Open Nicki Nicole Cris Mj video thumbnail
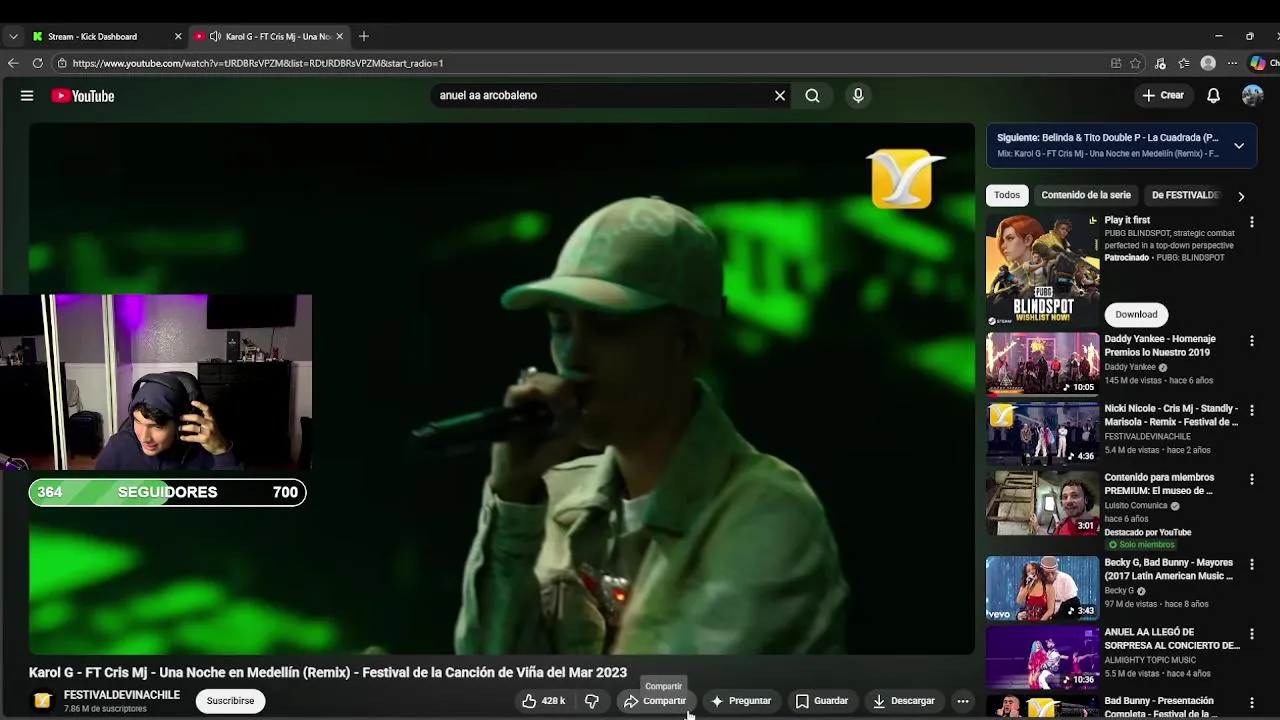 click(1042, 433)
